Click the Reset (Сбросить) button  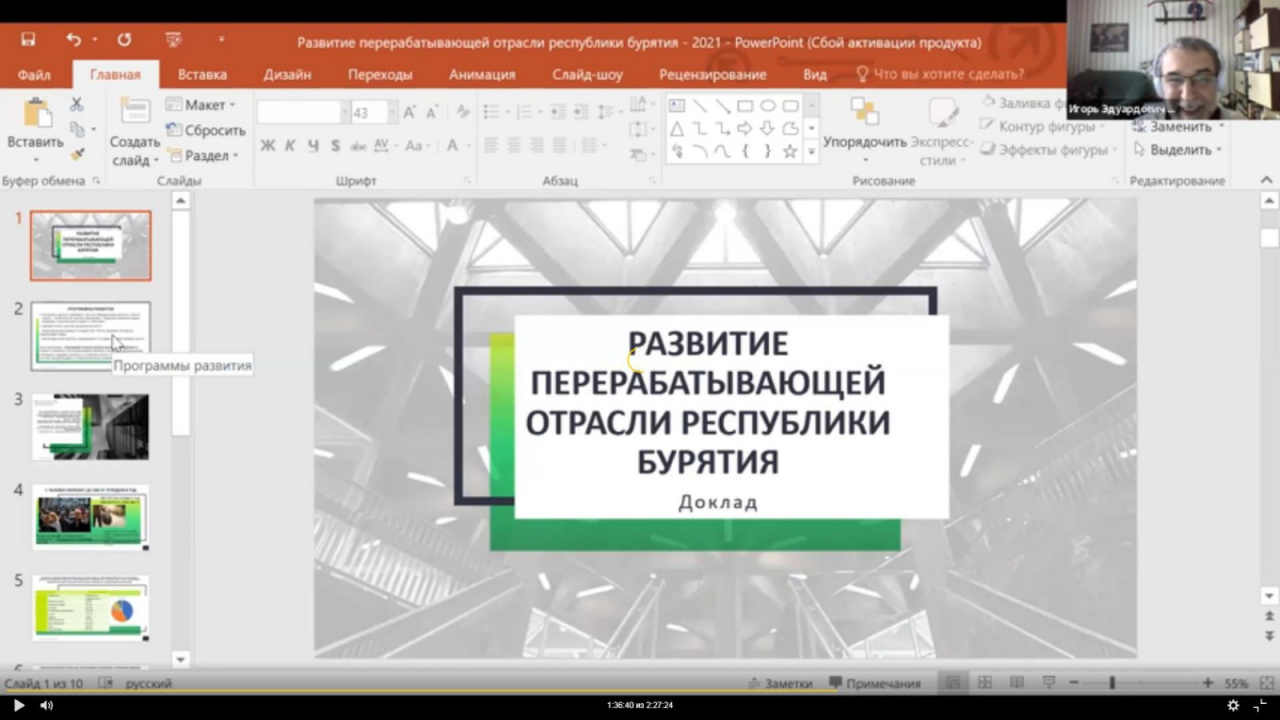(x=206, y=130)
